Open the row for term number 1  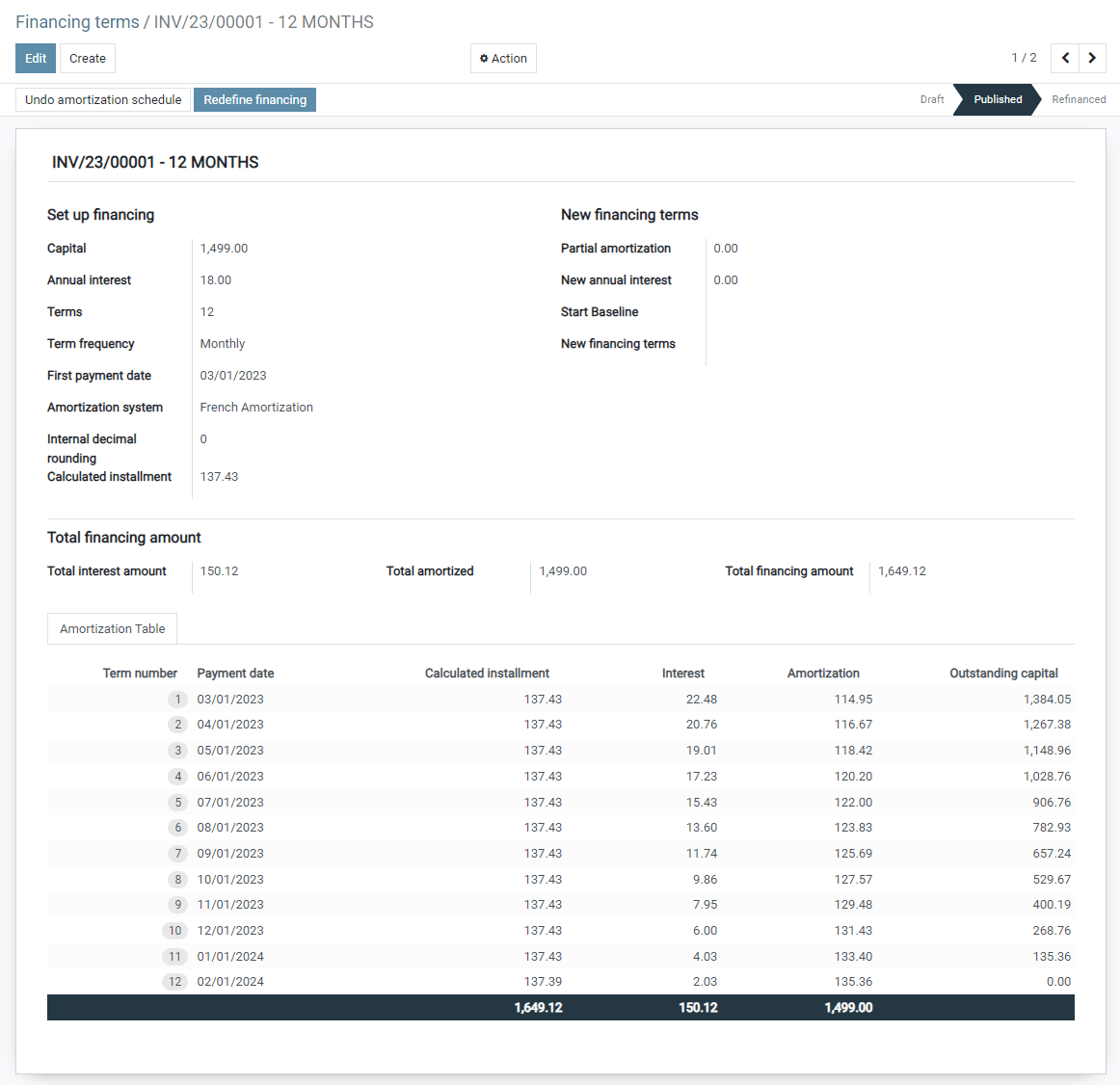click(x=386, y=699)
